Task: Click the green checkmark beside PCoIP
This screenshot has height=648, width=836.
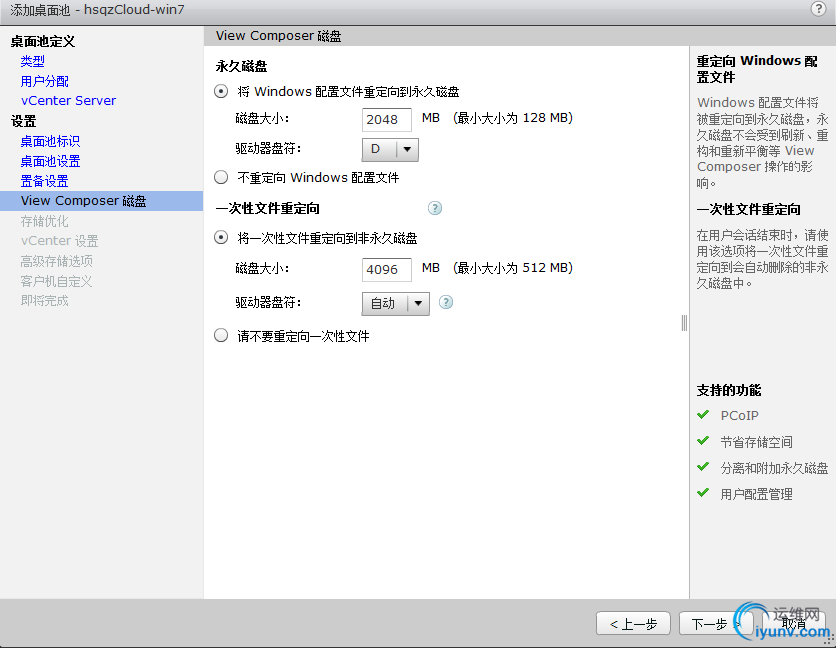Action: pyautogui.click(x=703, y=414)
